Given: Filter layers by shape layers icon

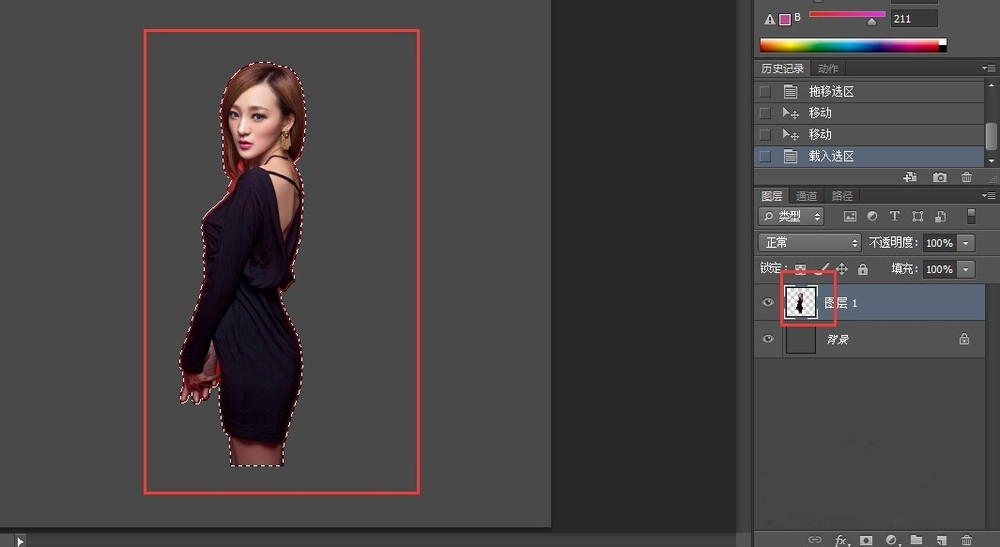Looking at the screenshot, I should 918,217.
